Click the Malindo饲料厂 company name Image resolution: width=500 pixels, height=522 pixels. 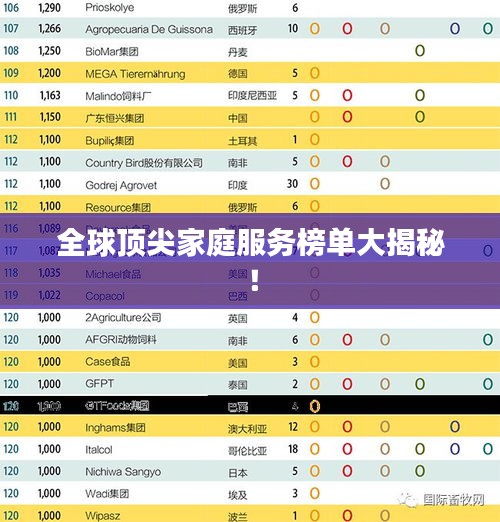(x=118, y=96)
